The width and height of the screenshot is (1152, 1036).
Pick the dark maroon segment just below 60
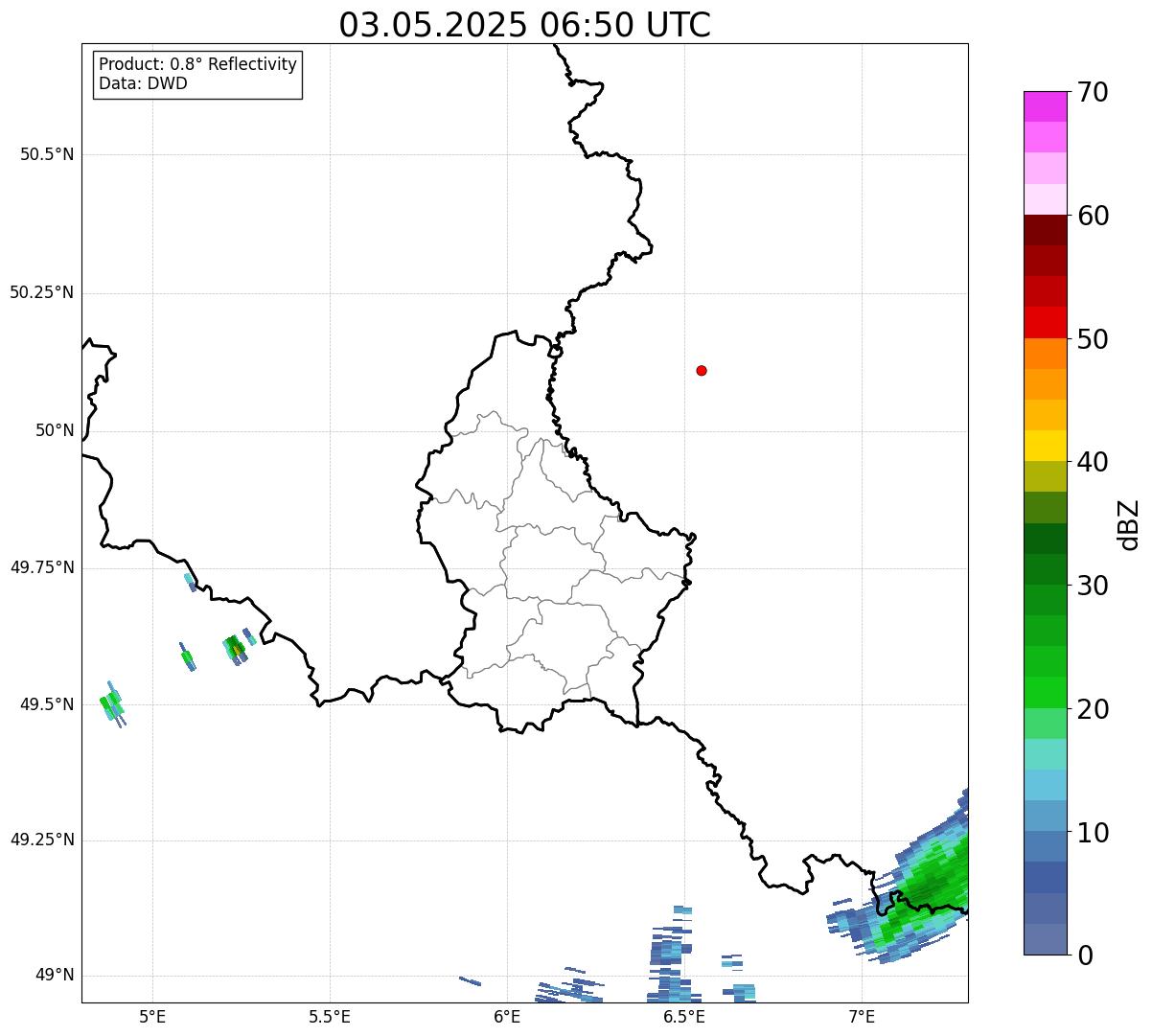coord(1045,230)
